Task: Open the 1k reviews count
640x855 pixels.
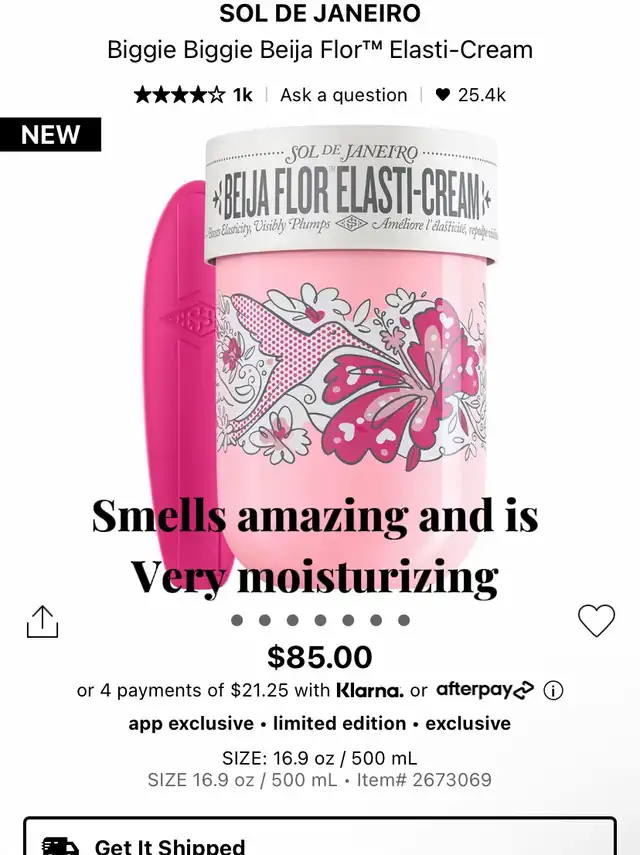Action: [x=243, y=95]
